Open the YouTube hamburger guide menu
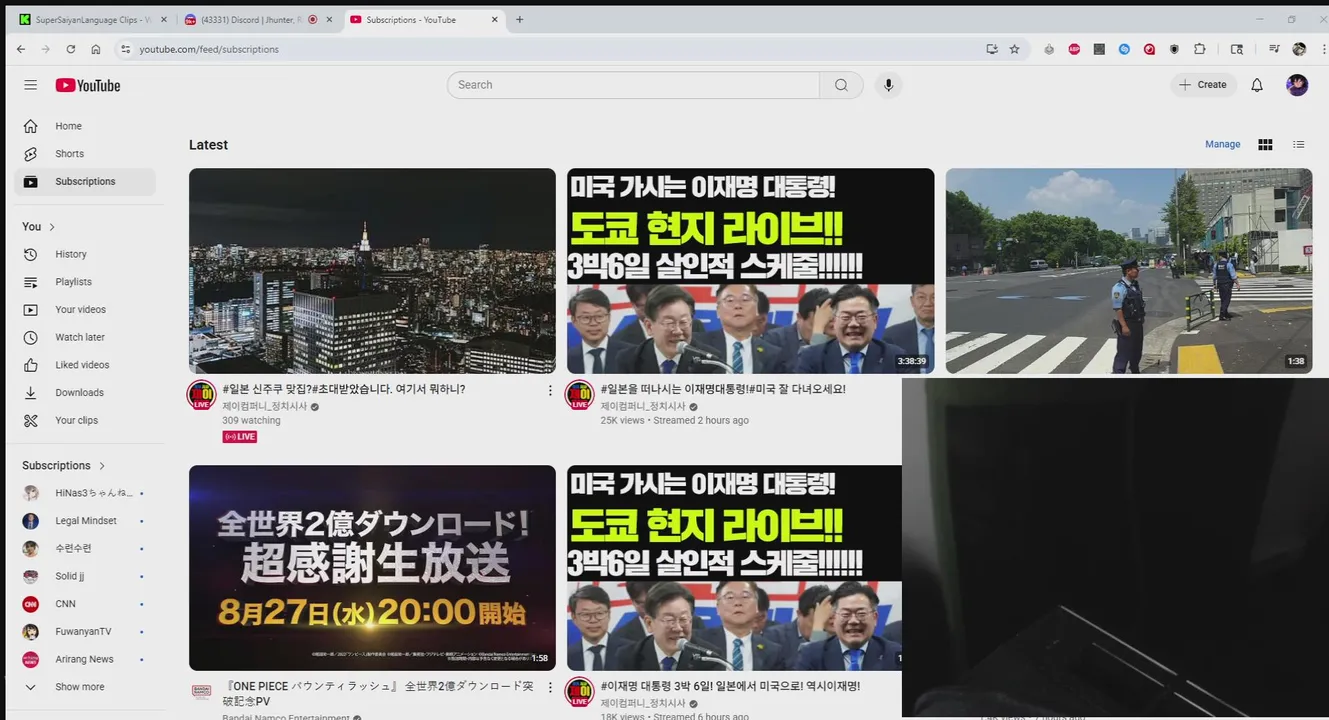Image resolution: width=1329 pixels, height=720 pixels. pos(30,85)
